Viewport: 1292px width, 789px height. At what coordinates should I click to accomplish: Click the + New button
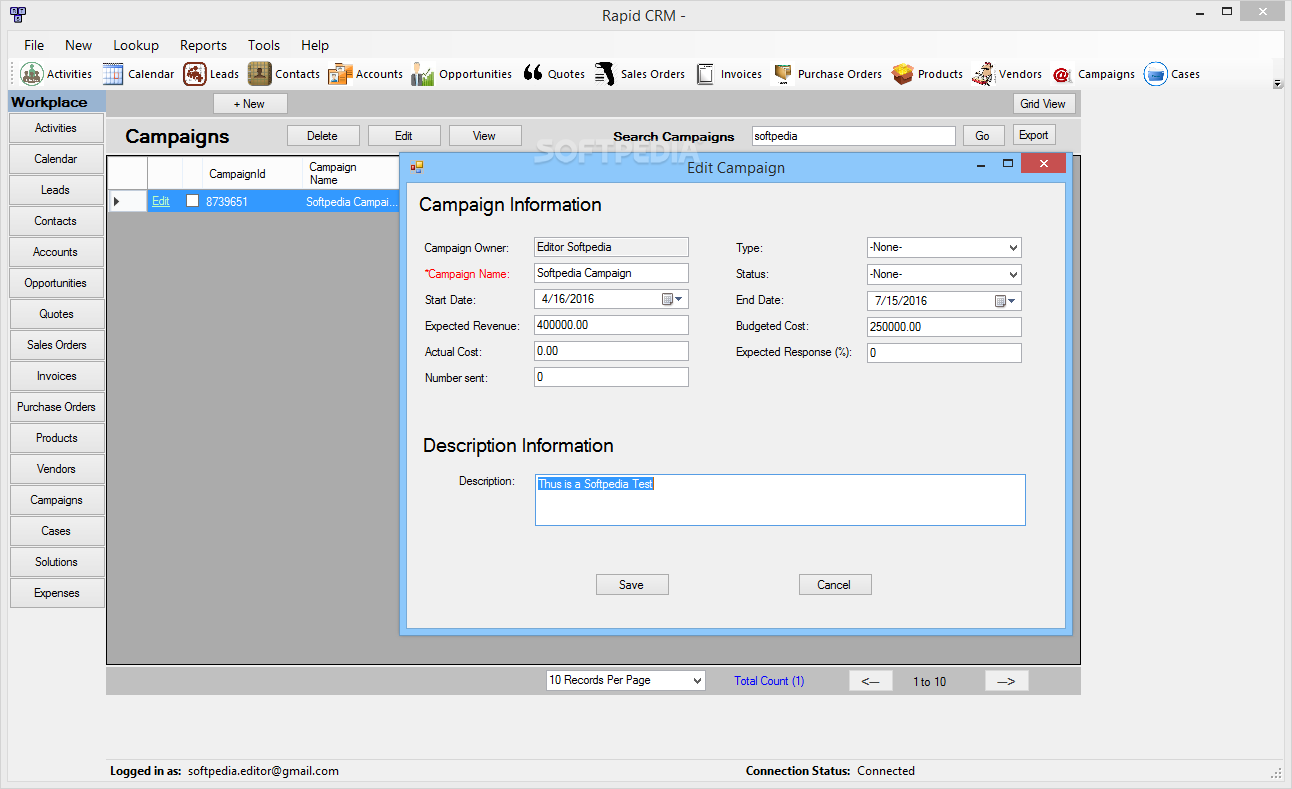[250, 104]
